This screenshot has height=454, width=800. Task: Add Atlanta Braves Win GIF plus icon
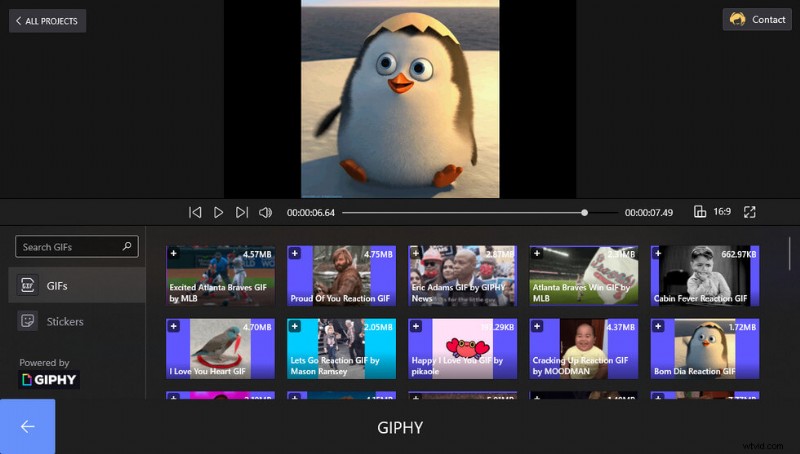(537, 254)
